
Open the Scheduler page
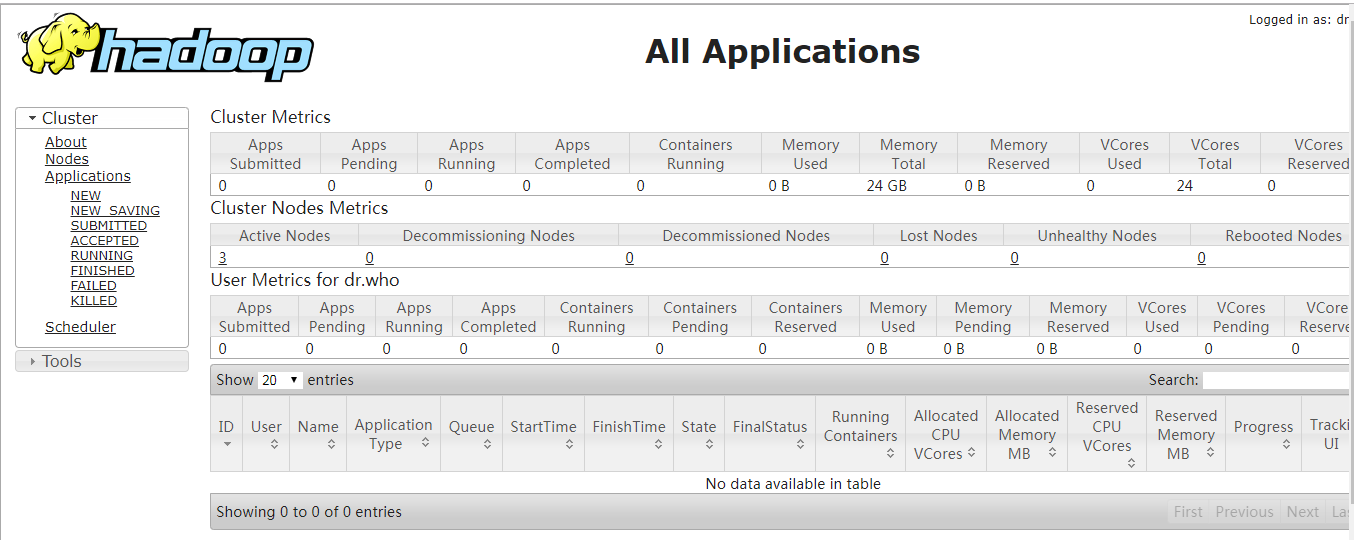(80, 327)
